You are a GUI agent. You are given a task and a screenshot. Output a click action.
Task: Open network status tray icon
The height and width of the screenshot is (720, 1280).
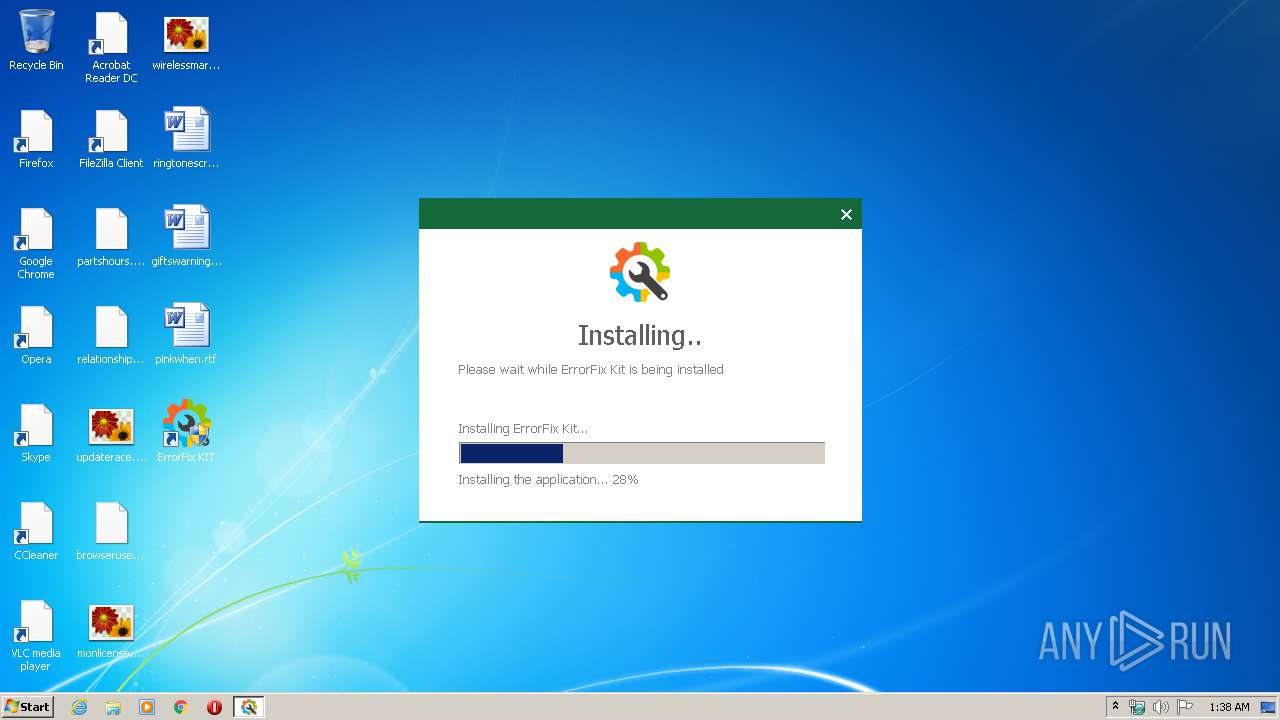[x=1137, y=707]
